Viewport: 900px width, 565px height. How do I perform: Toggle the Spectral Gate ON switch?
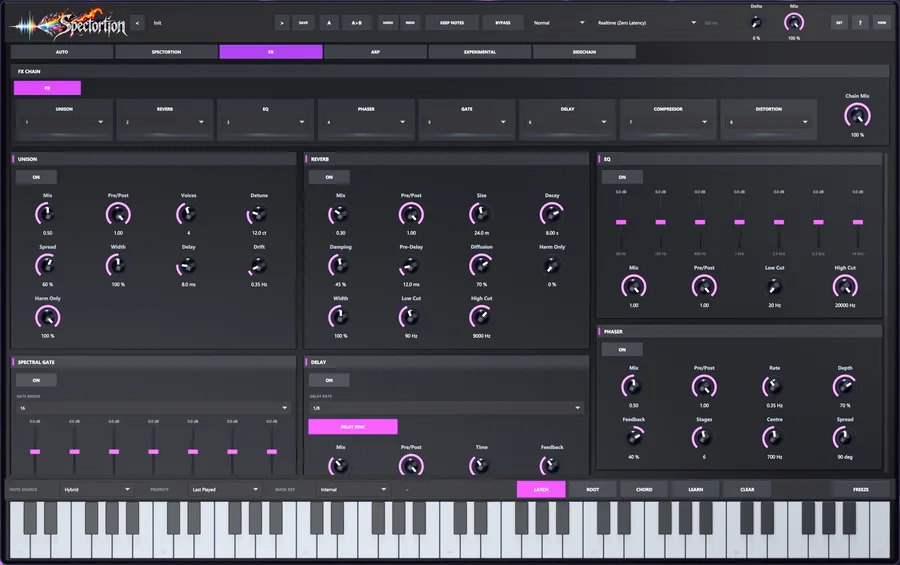(36, 380)
